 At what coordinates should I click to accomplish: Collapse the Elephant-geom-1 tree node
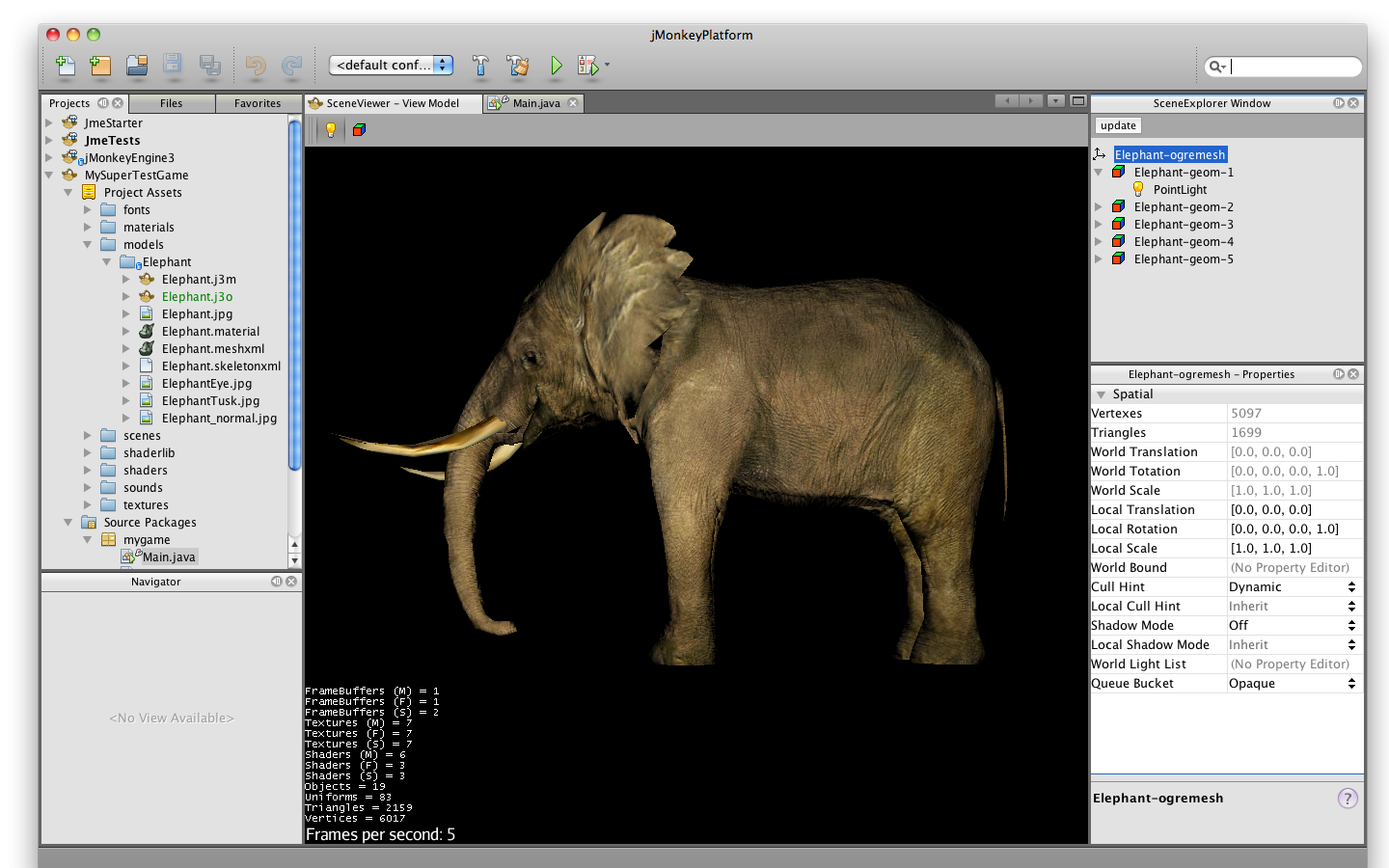(x=1100, y=172)
